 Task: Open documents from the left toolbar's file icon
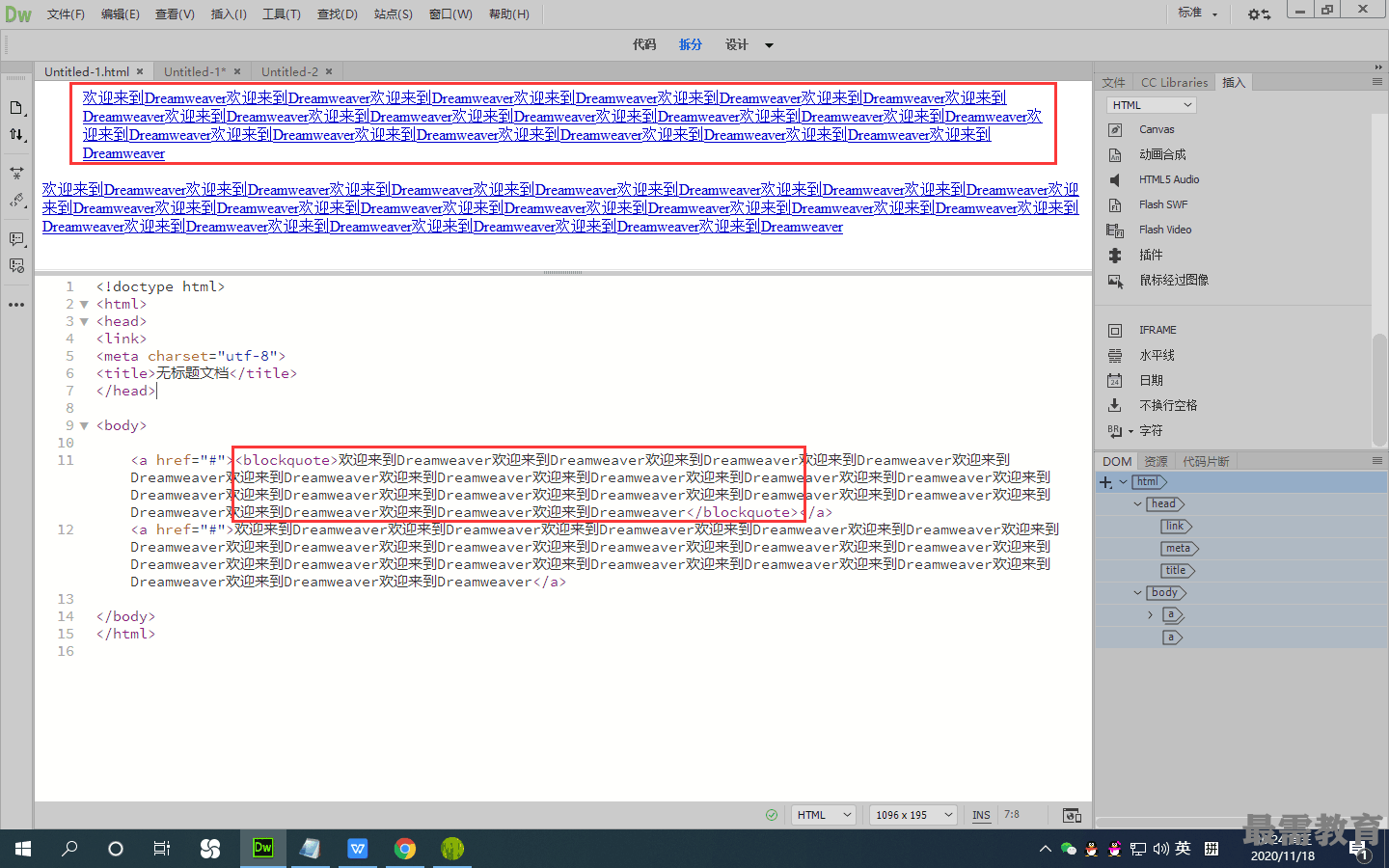(x=16, y=108)
